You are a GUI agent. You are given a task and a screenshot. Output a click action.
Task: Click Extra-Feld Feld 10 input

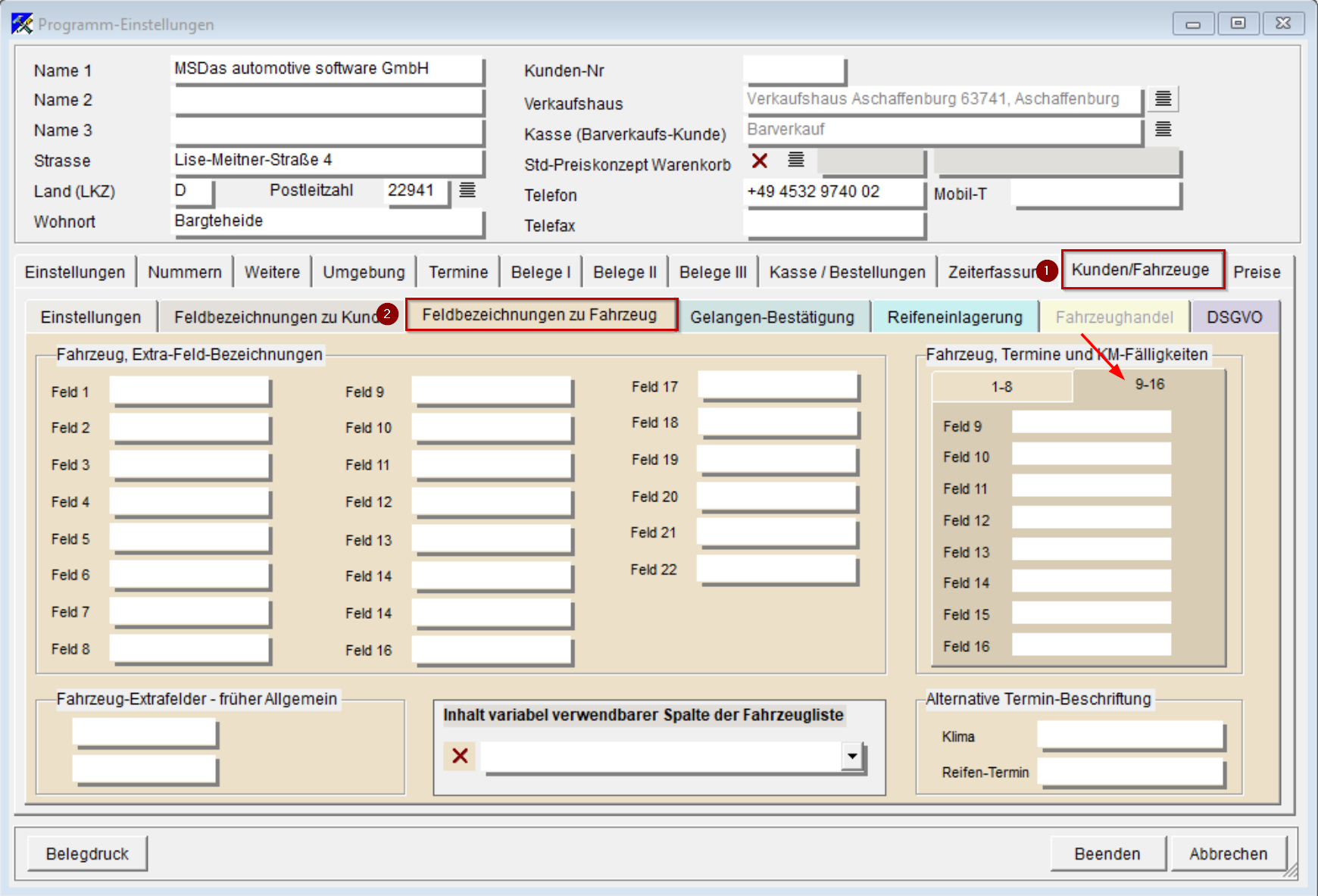tap(492, 428)
